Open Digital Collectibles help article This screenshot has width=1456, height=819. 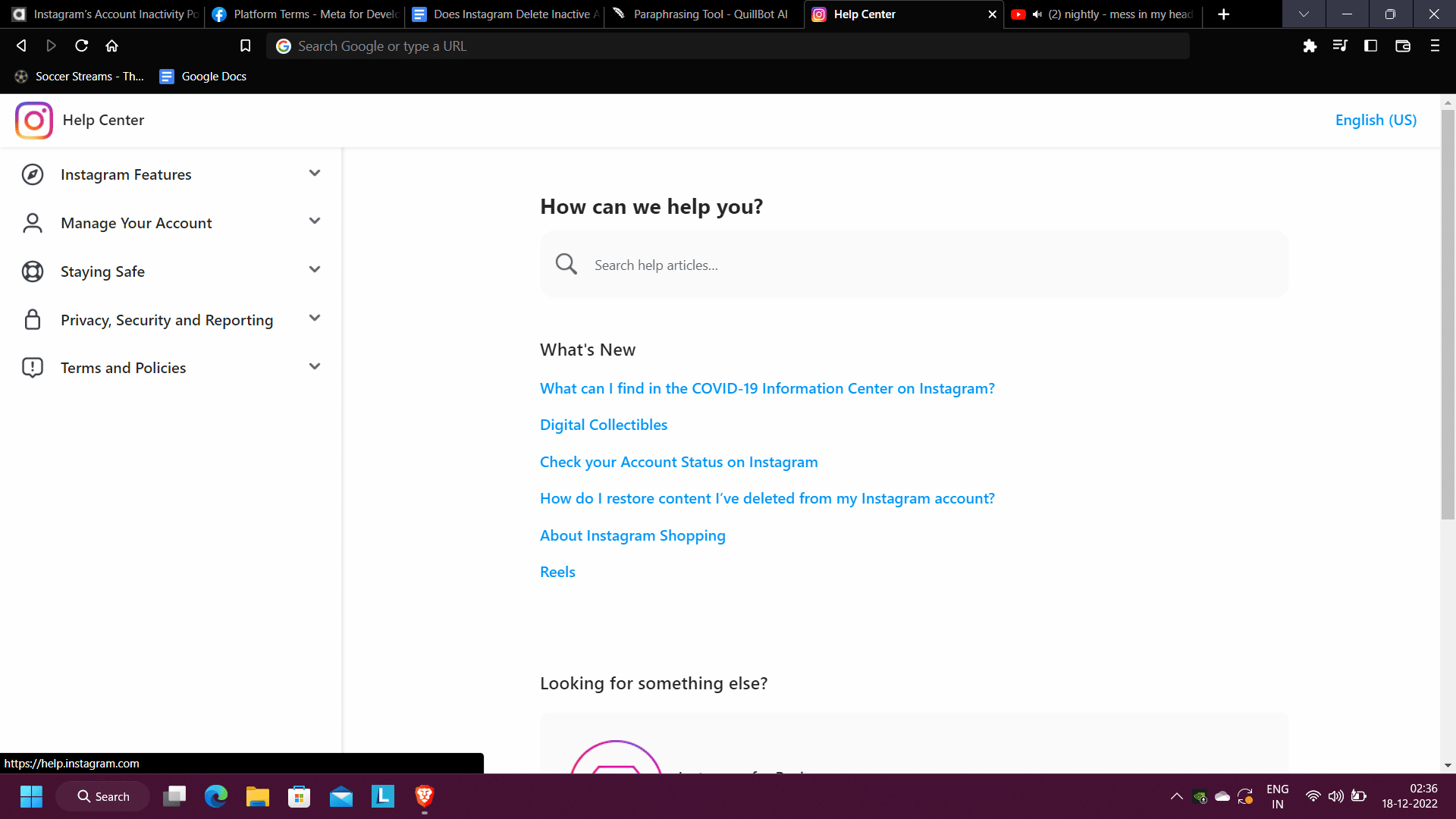click(604, 424)
